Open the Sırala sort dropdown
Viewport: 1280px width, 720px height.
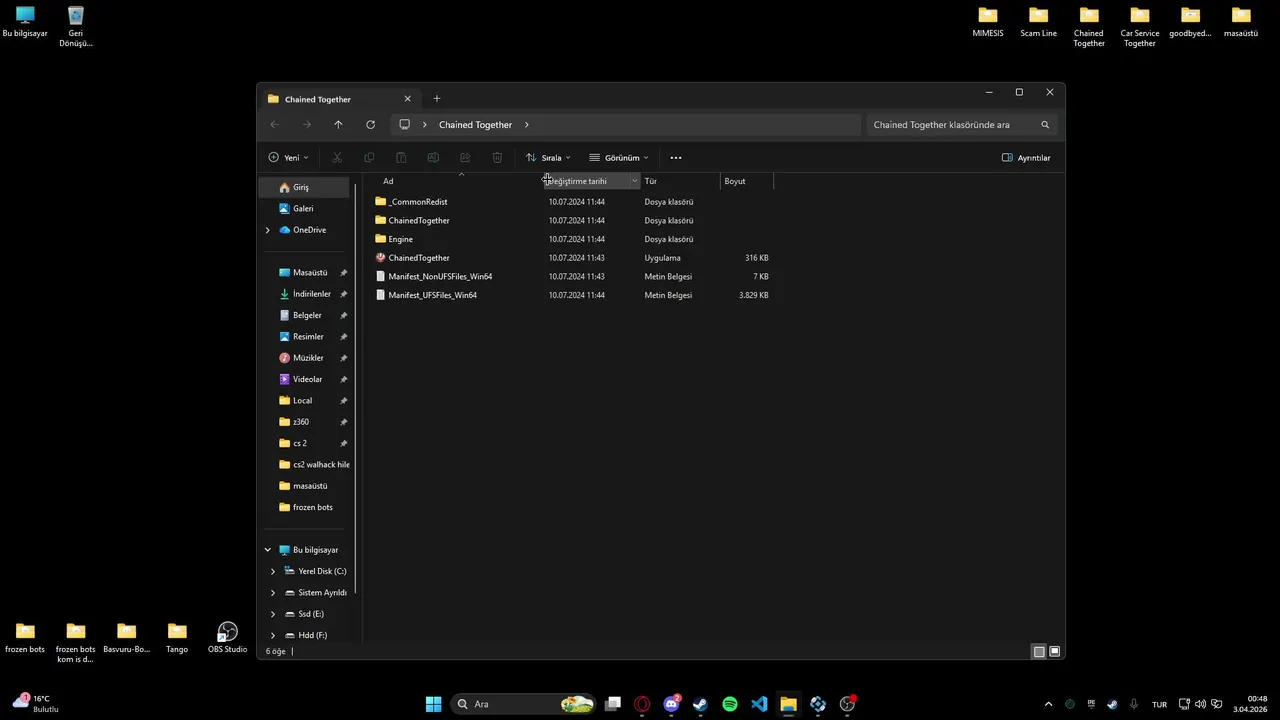point(548,158)
